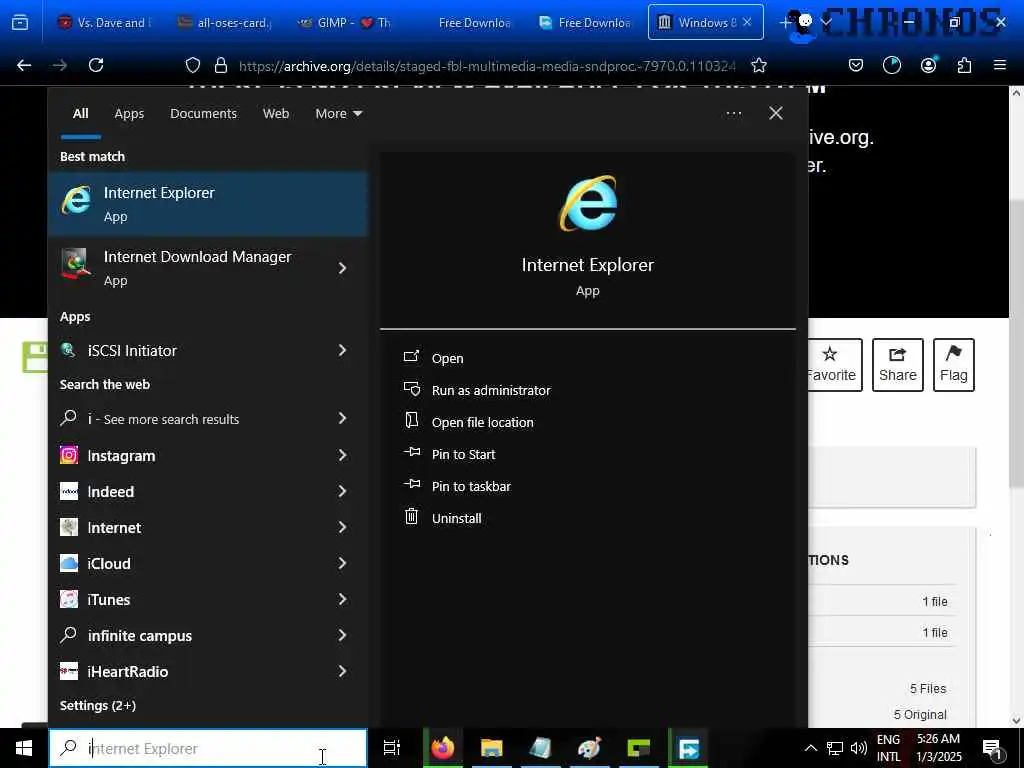Viewport: 1024px width, 768px height.
Task: Select the Internet web suggestion
Action: [x=208, y=527]
